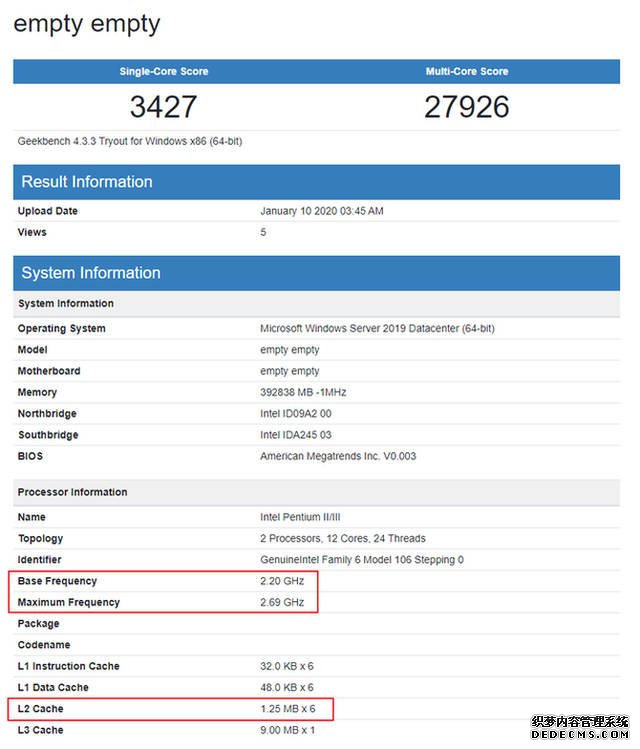Screen dimensions: 640x749
Task: Select American Megatrends Inc. V0.003 value
Action: [x=338, y=457]
